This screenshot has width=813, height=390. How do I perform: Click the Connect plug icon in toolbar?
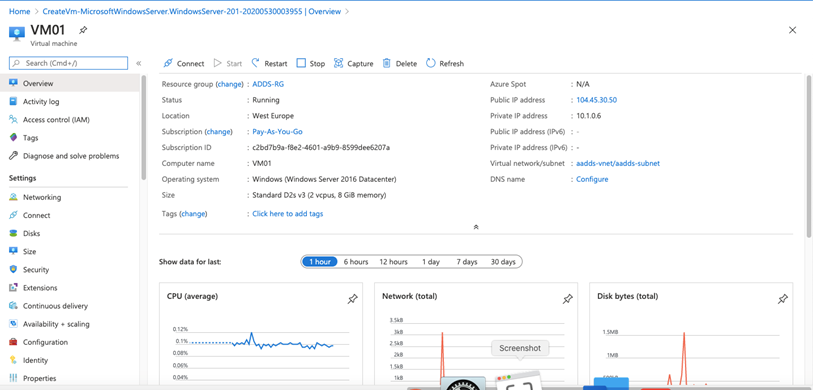tap(167, 63)
